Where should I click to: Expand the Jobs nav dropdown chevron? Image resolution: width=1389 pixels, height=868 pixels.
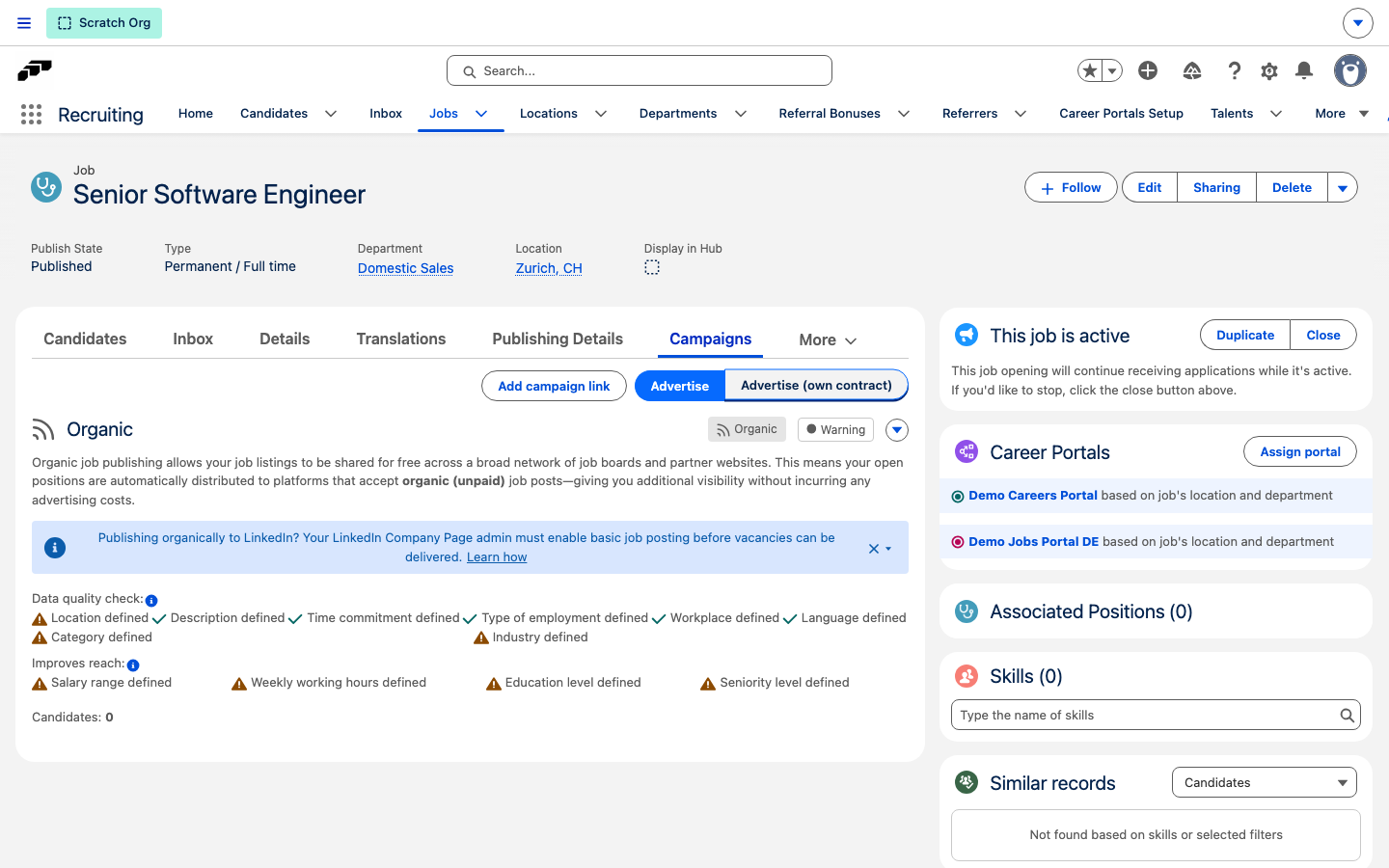(481, 114)
